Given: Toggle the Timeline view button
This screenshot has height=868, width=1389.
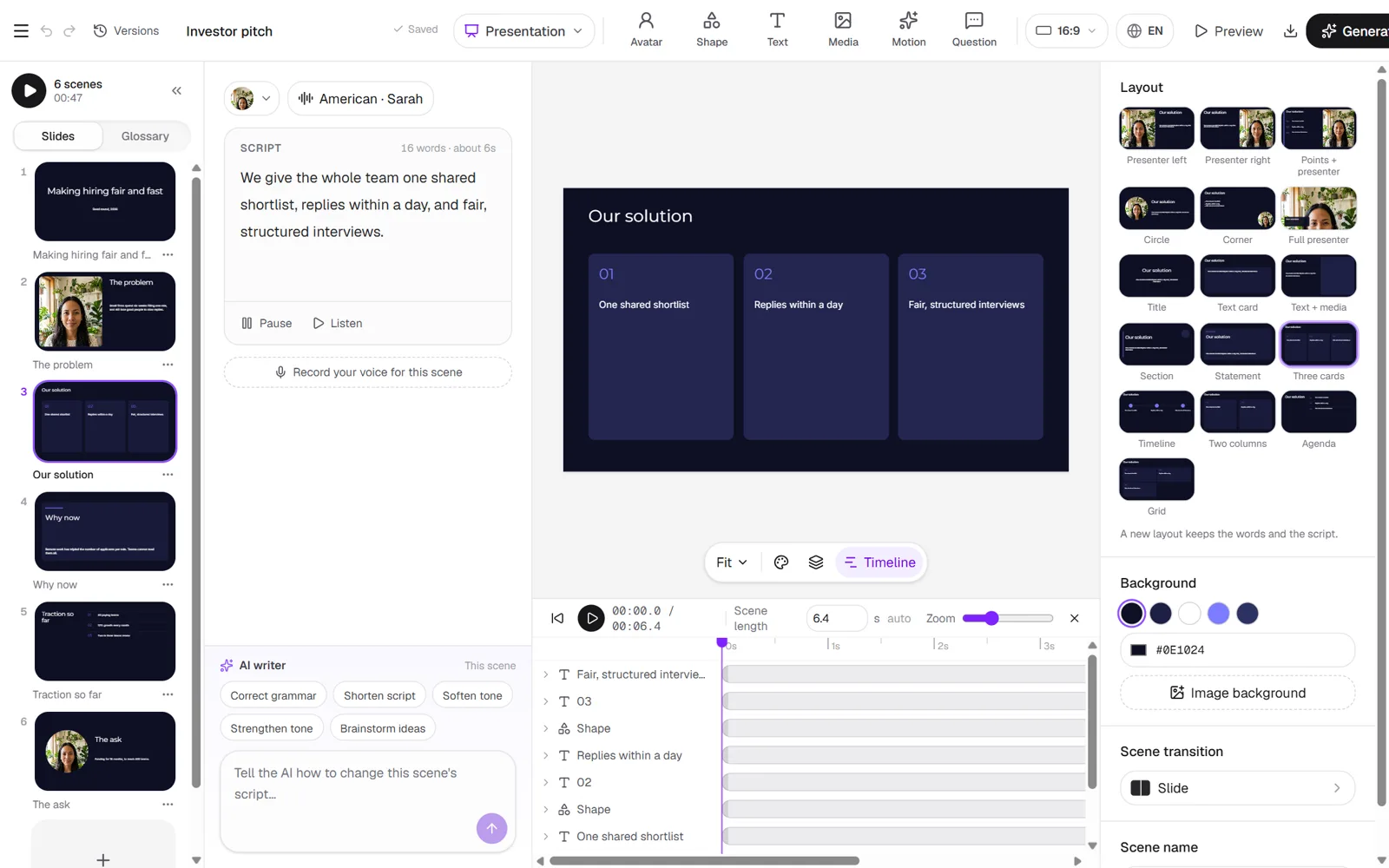Looking at the screenshot, I should click(880, 562).
